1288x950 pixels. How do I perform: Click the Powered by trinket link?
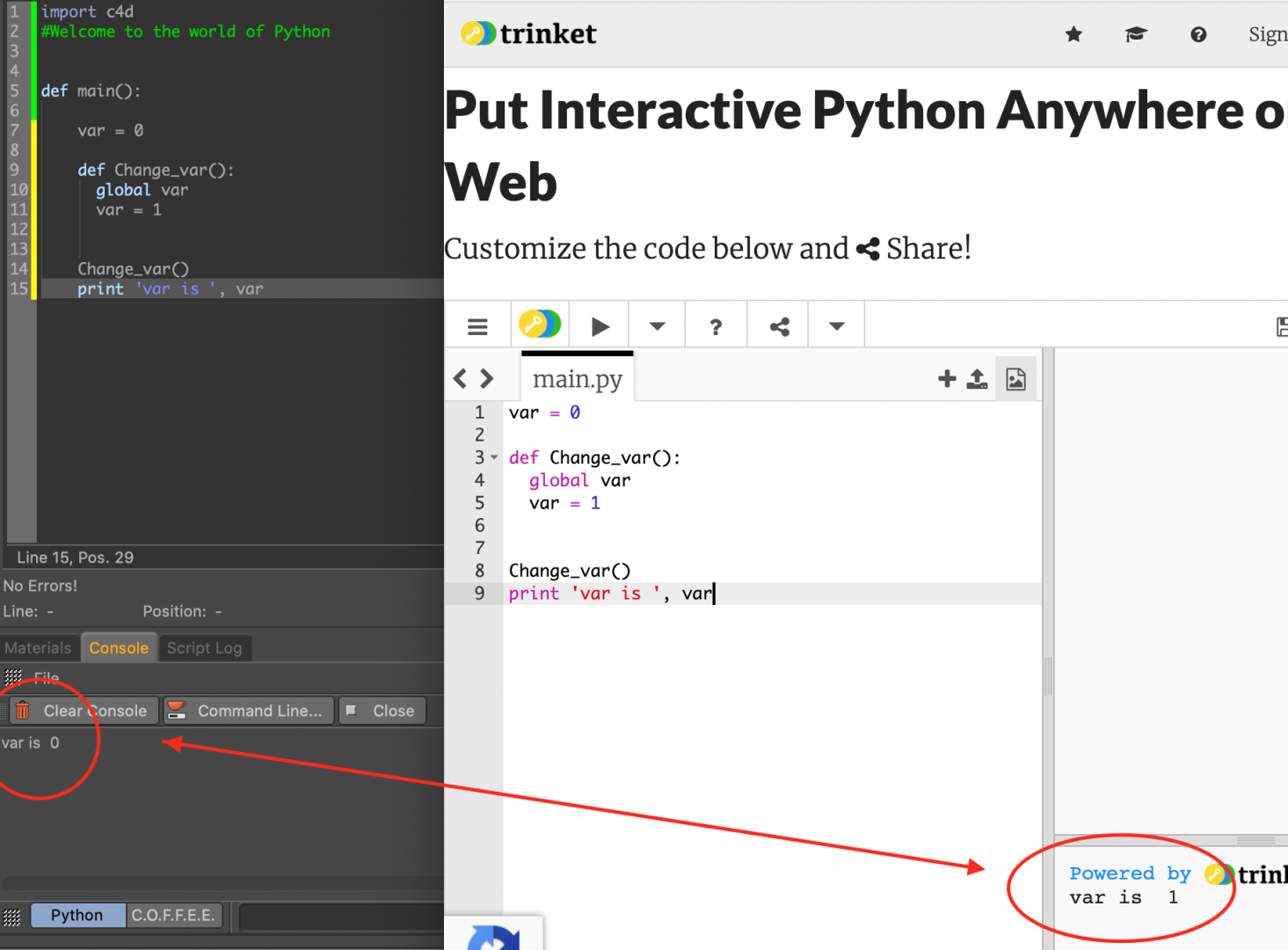1178,873
